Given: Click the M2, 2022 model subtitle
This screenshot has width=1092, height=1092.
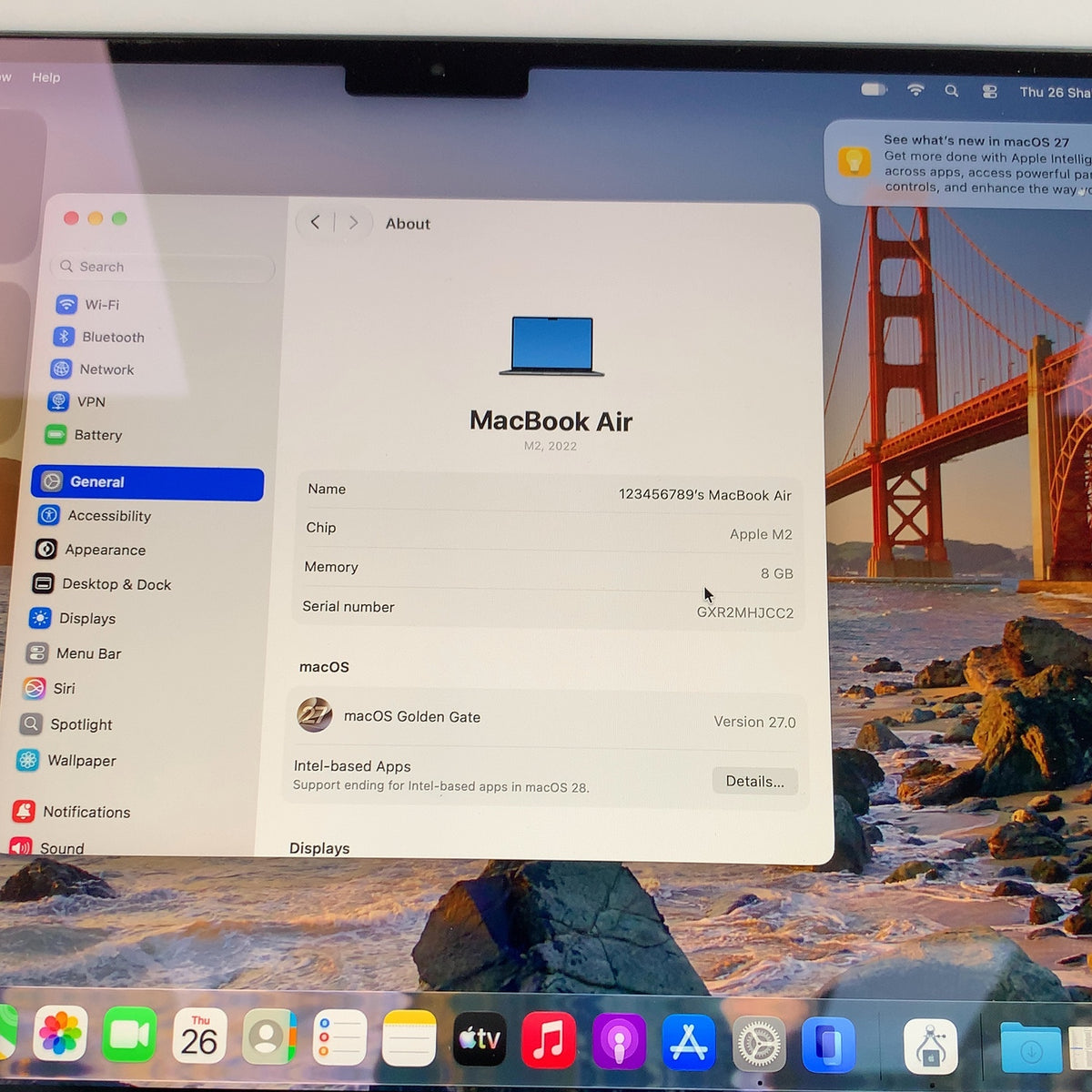Looking at the screenshot, I should point(551,446).
